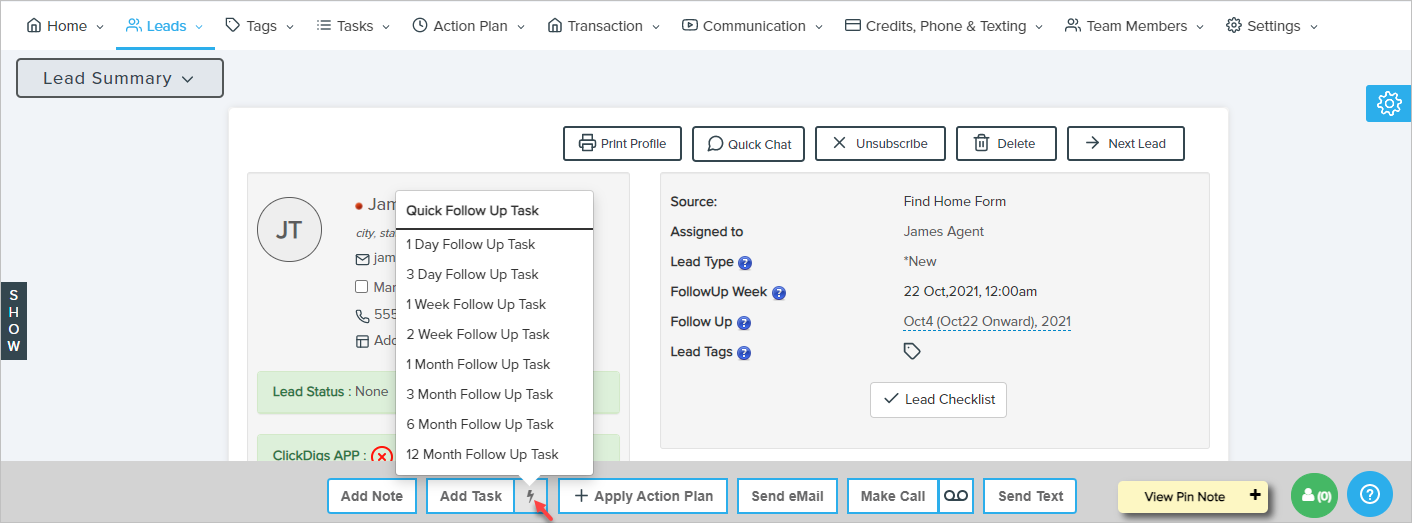Toggle the checkbox under the lead email
Image resolution: width=1412 pixels, height=523 pixels.
(x=362, y=287)
